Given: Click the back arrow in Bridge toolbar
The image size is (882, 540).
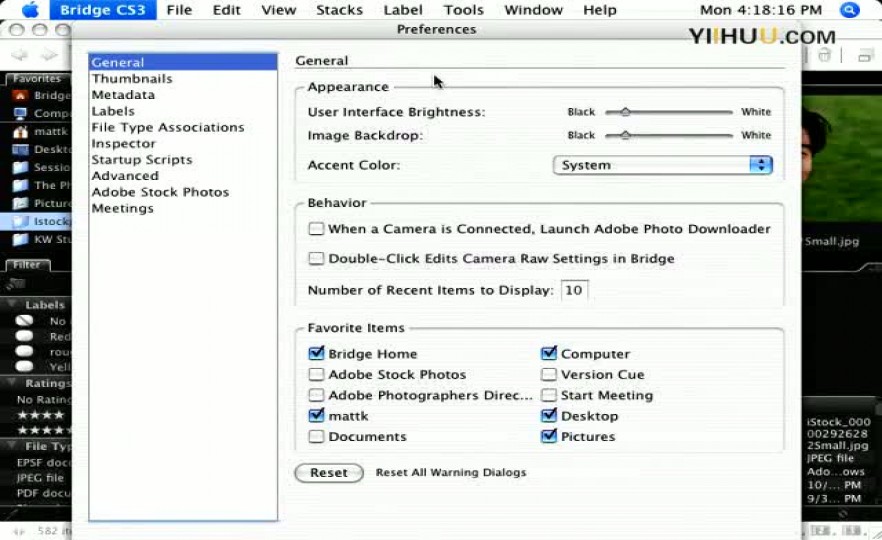Looking at the screenshot, I should point(20,54).
